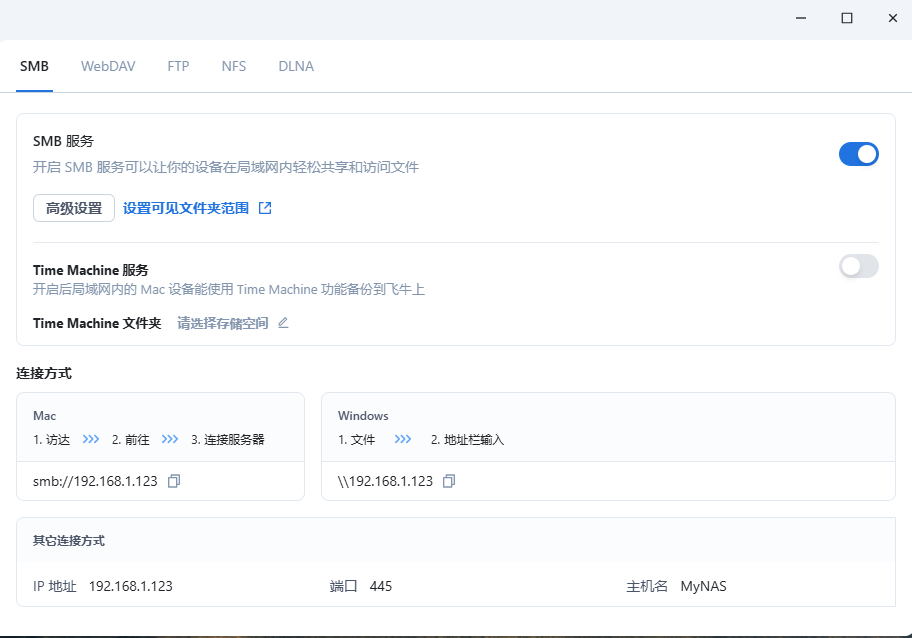Select 请选择存储空间 for Time Machine folder
This screenshot has height=638, width=912.
223,323
